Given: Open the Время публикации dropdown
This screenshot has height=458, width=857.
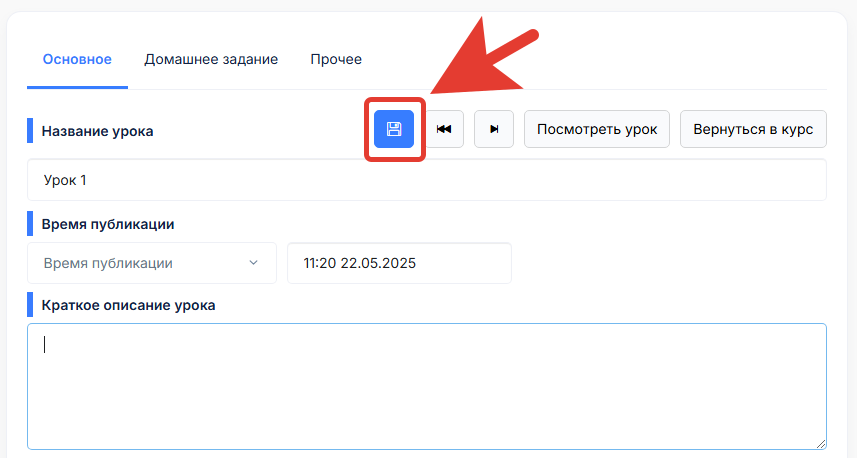Looking at the screenshot, I should pos(152,263).
